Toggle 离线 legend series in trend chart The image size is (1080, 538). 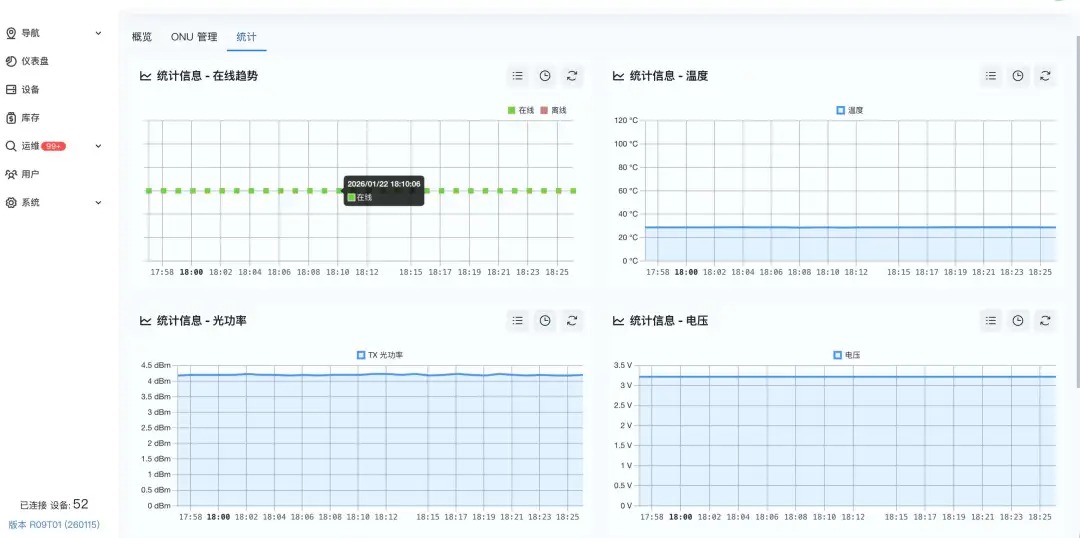coord(553,110)
